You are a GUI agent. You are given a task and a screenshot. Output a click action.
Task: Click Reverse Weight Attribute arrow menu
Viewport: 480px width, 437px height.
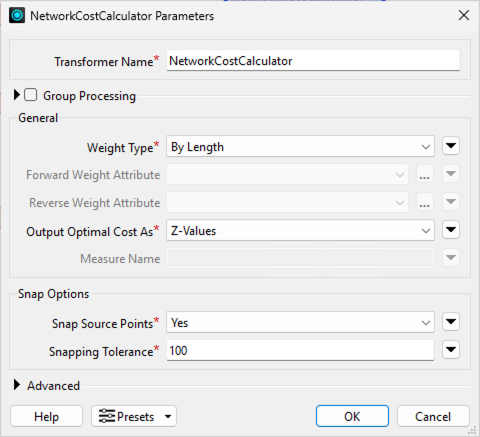coord(451,202)
